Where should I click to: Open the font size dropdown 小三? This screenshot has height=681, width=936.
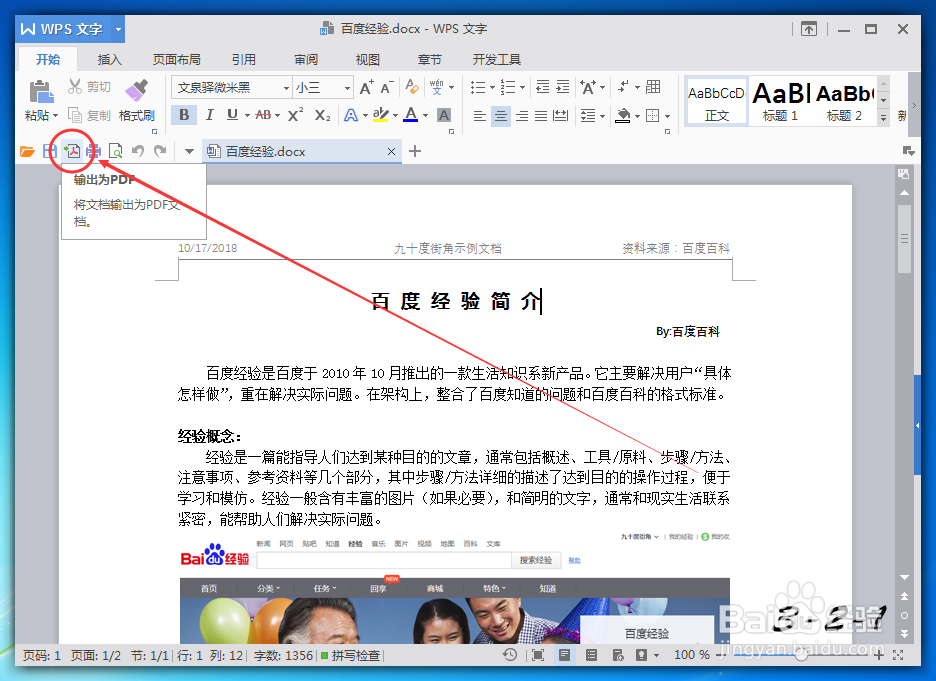pyautogui.click(x=347, y=88)
